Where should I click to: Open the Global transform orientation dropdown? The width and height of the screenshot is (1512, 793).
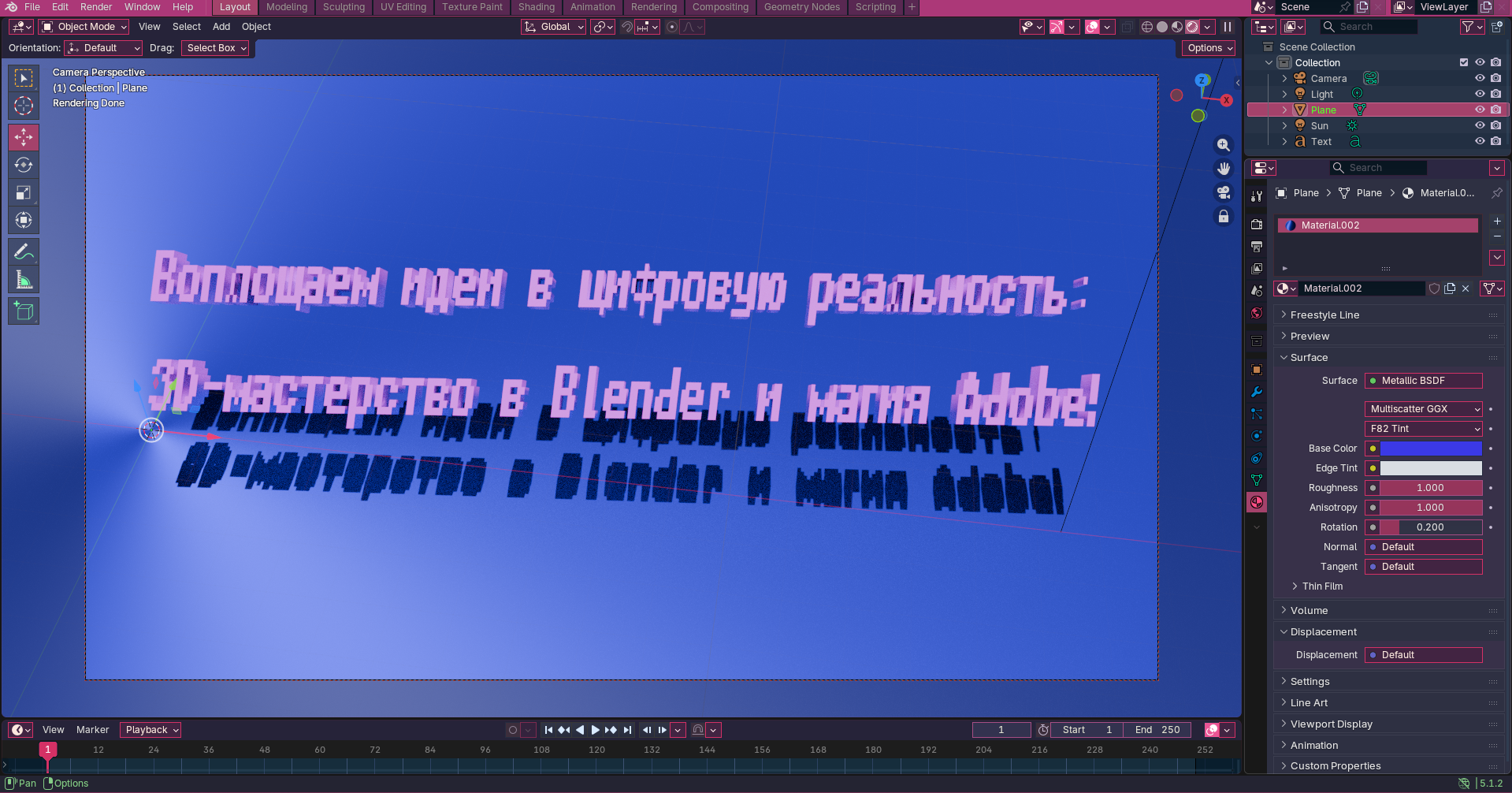553,27
